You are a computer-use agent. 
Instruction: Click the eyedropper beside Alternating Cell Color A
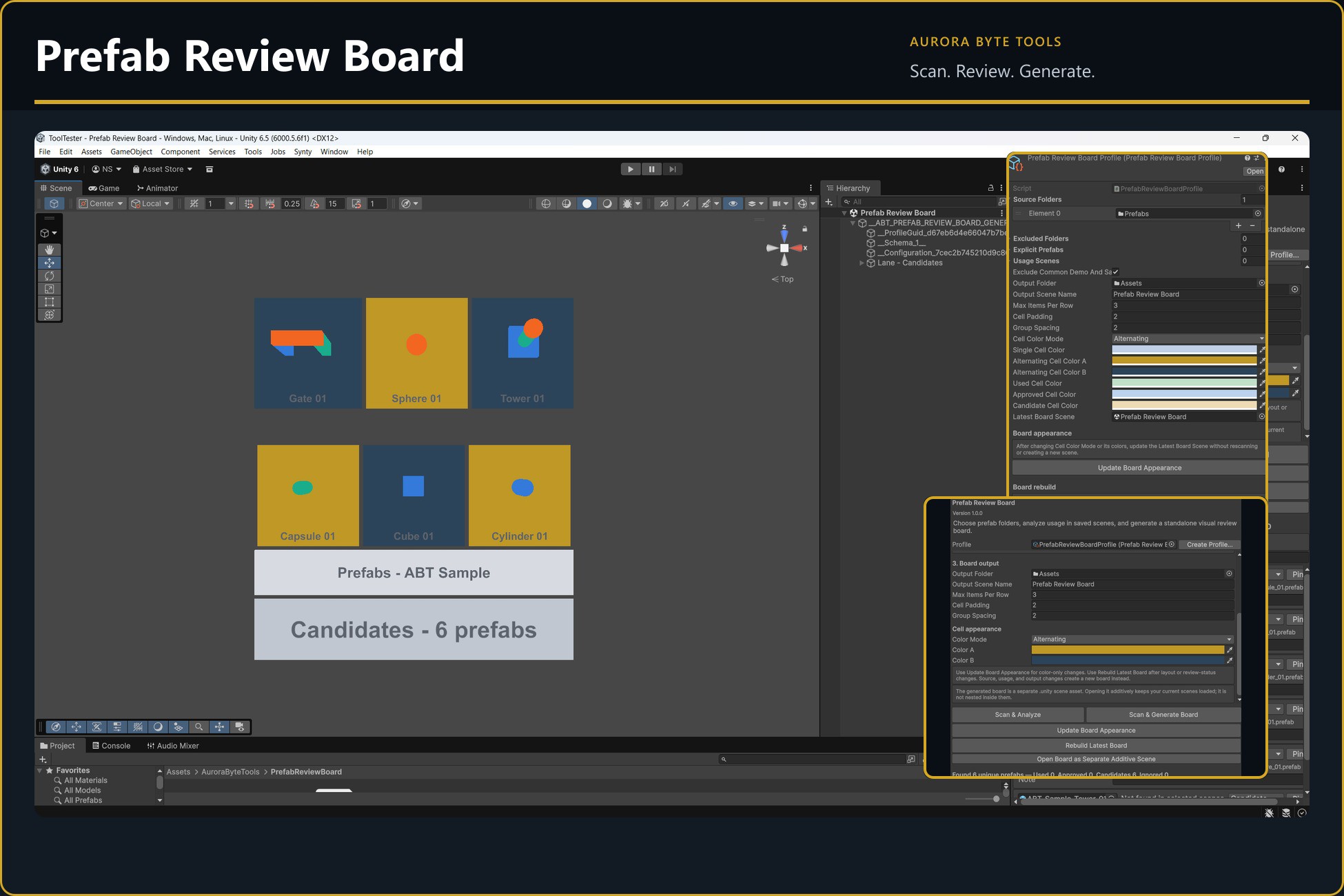[x=1263, y=361]
